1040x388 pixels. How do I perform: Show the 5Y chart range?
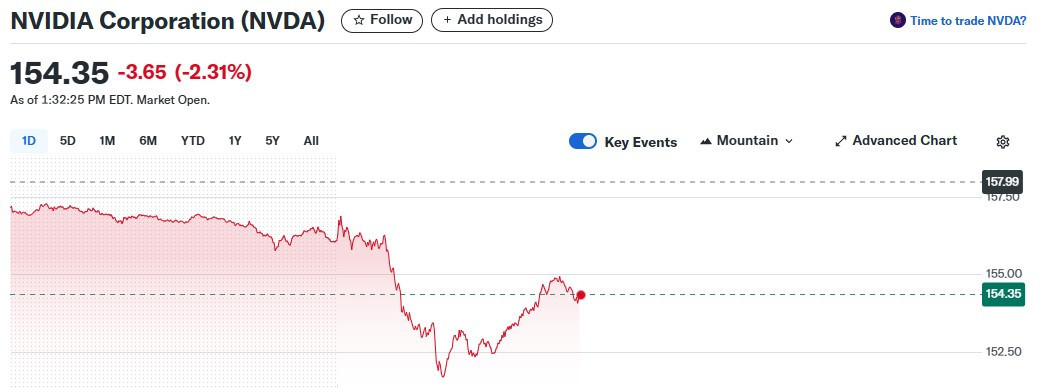click(273, 141)
